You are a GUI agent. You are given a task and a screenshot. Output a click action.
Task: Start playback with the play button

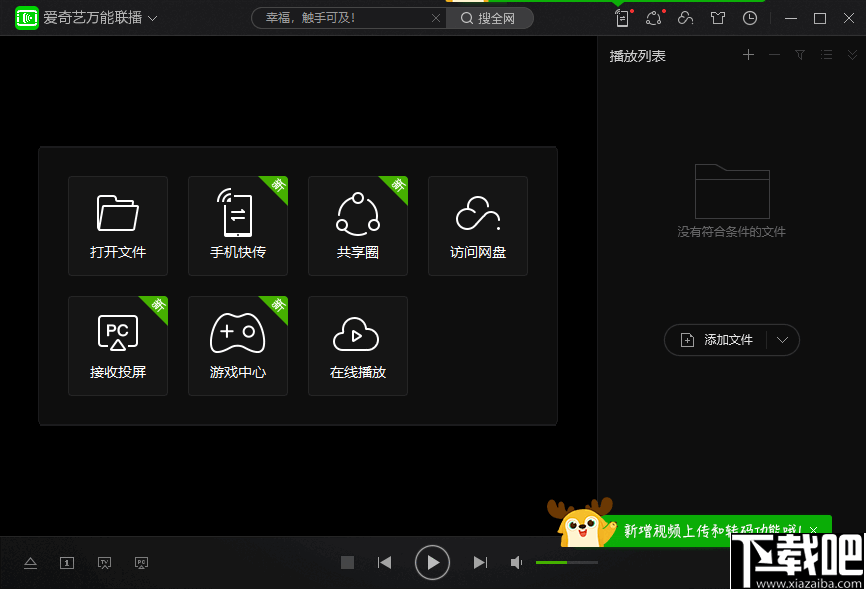(x=432, y=562)
